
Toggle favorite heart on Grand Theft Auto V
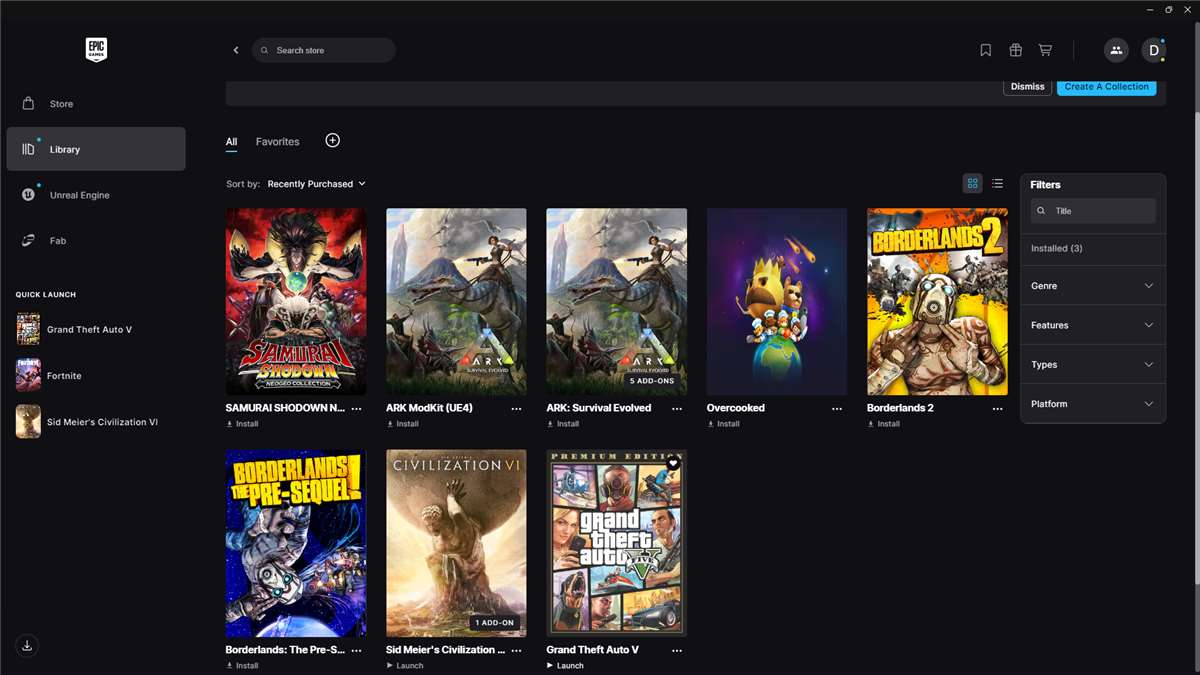[673, 464]
